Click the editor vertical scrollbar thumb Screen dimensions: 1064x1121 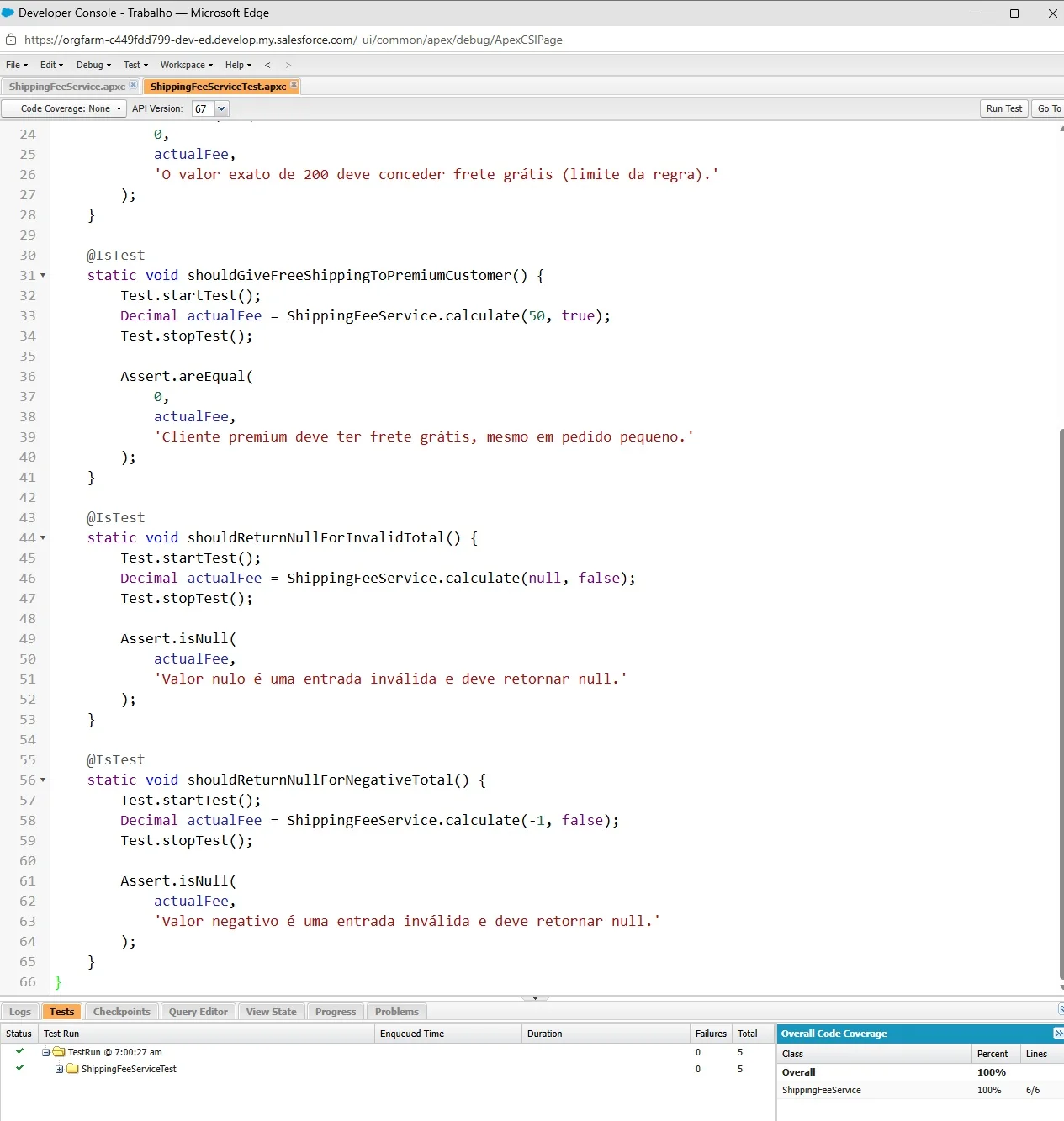tap(1060, 703)
